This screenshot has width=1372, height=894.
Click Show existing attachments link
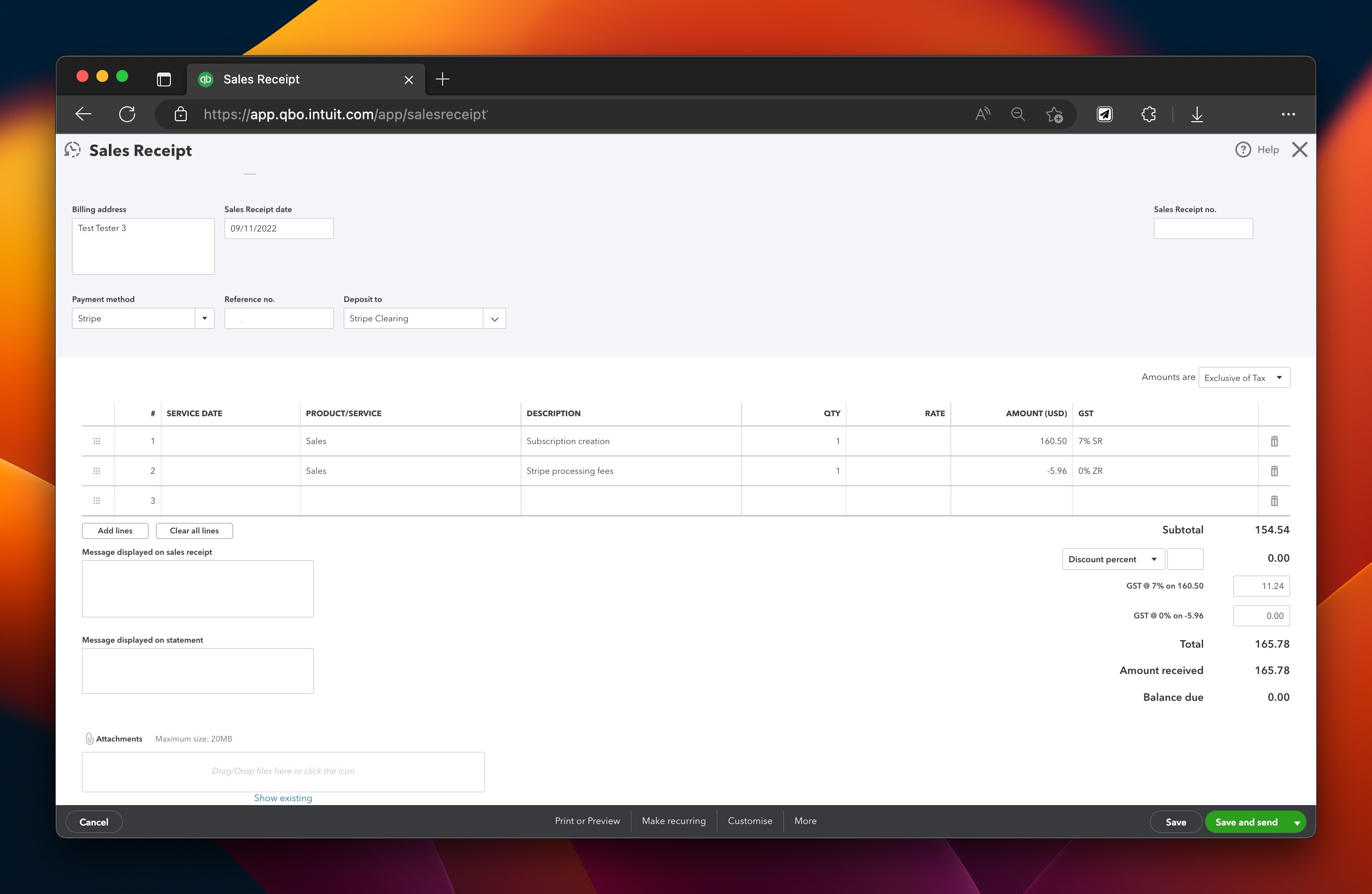[283, 798]
